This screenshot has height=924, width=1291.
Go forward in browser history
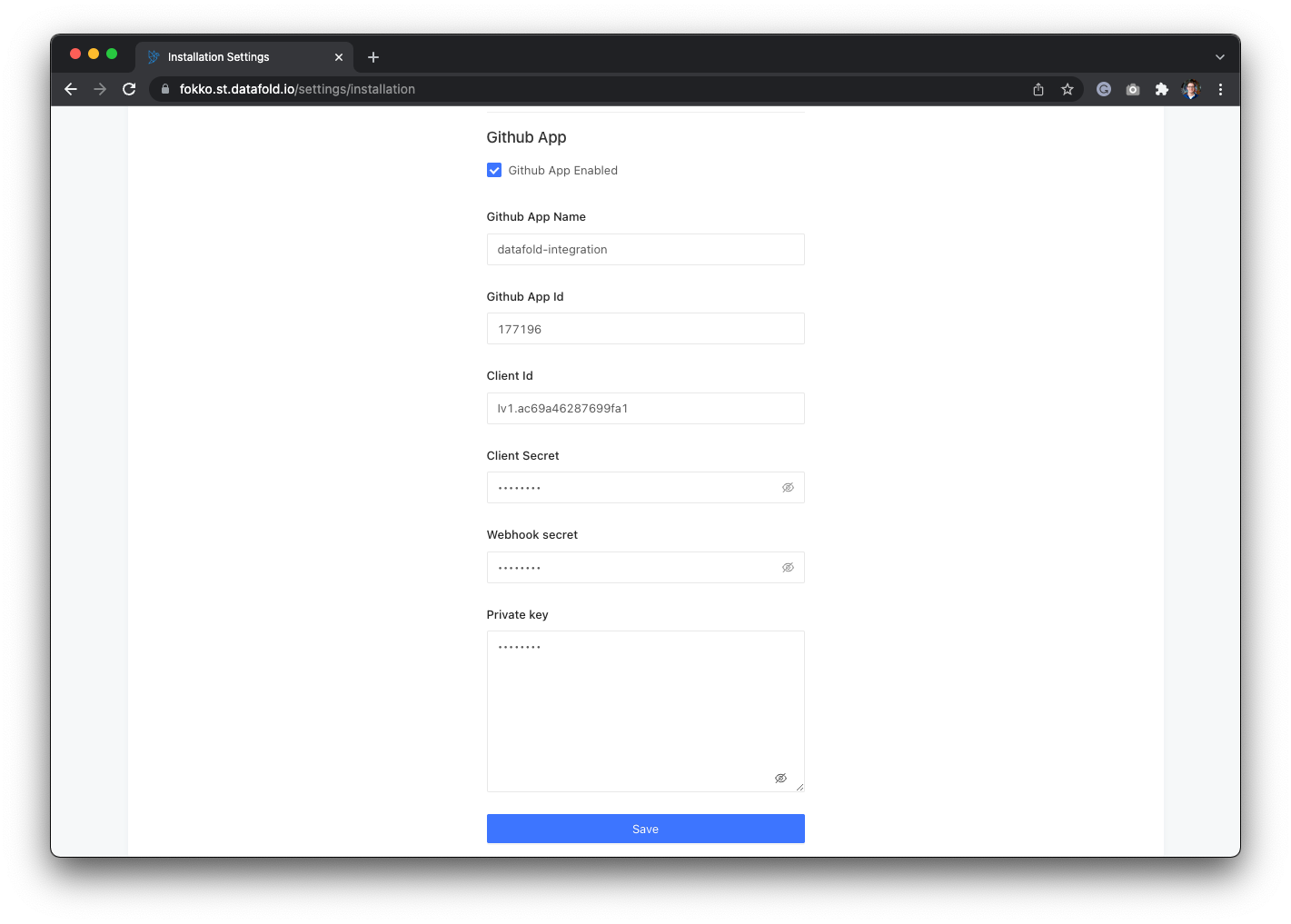point(100,89)
